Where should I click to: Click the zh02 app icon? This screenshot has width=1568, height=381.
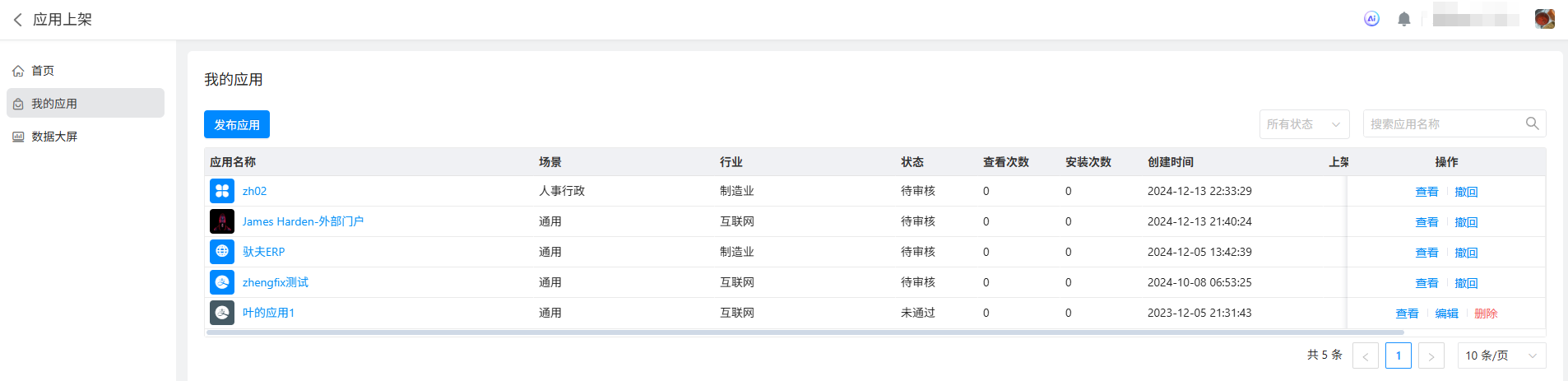[222, 191]
